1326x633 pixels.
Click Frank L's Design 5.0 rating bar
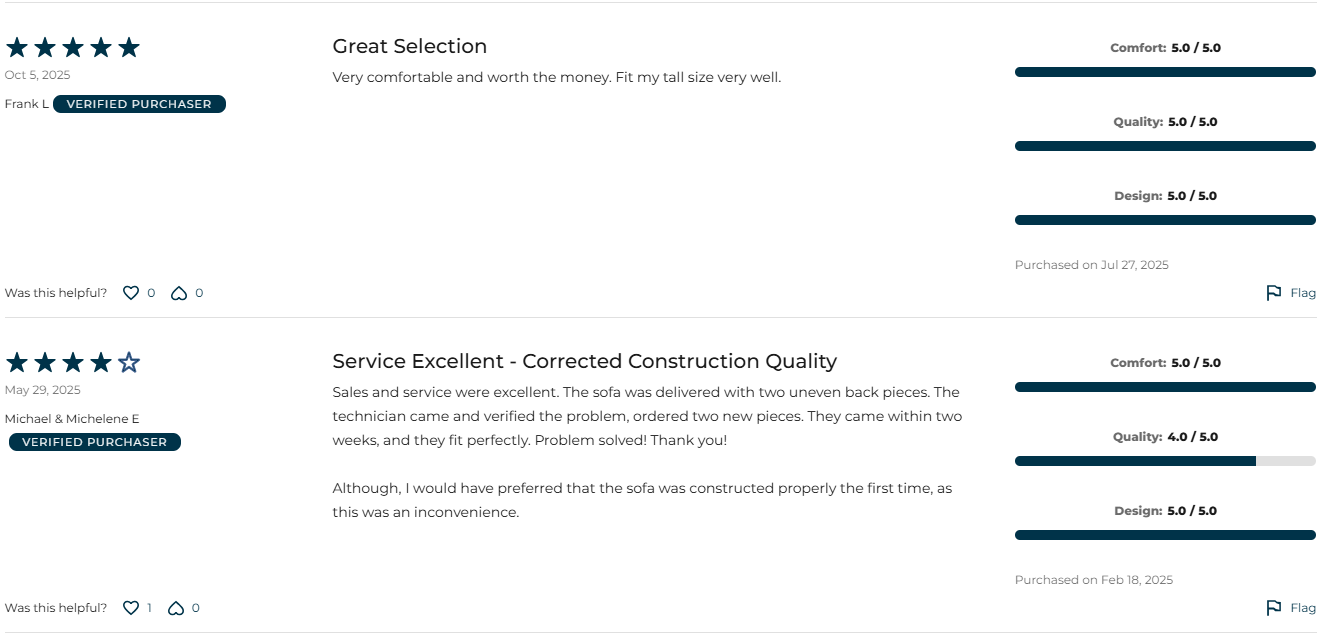[x=1165, y=220]
